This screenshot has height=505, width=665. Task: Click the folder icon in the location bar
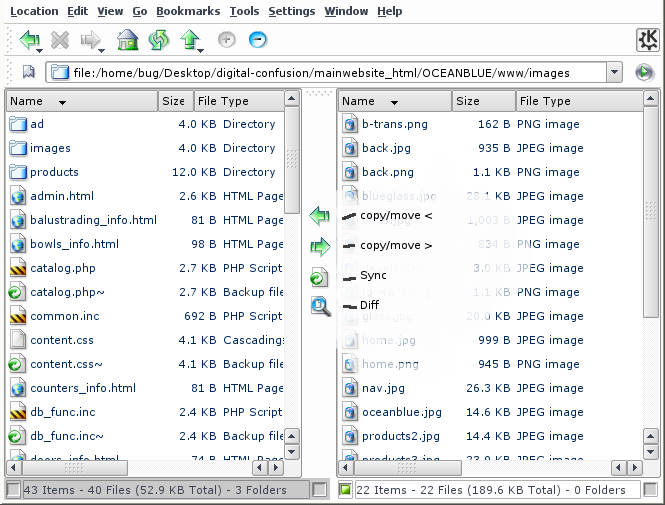pyautogui.click(x=60, y=72)
